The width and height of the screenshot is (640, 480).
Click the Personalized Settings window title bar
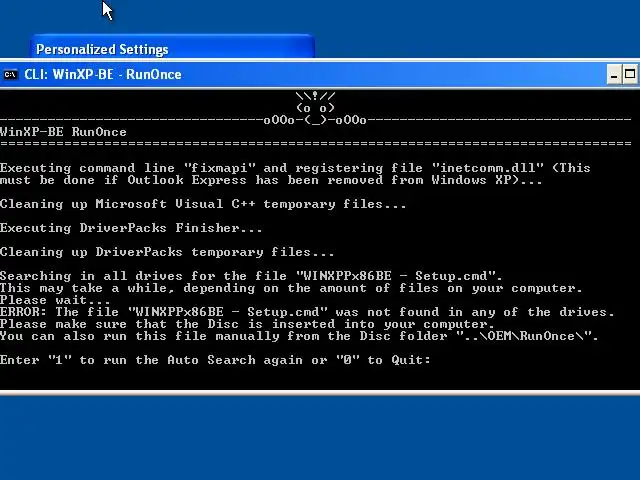tap(172, 48)
